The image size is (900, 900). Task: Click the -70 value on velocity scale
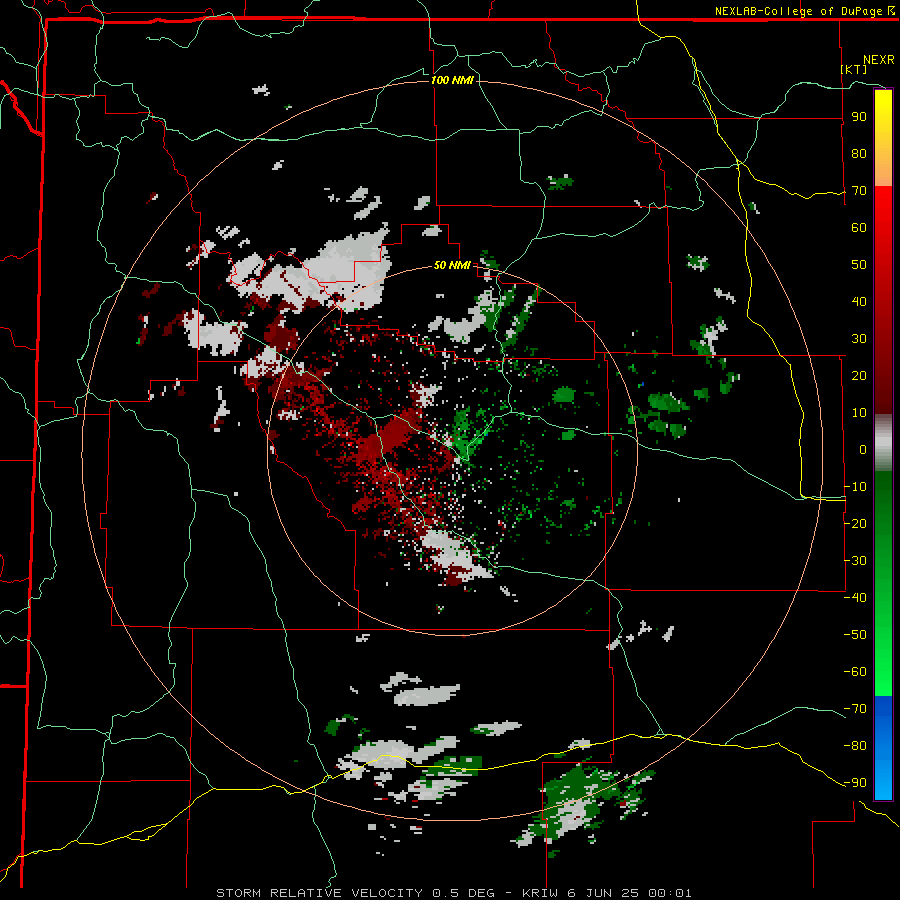coord(855,709)
